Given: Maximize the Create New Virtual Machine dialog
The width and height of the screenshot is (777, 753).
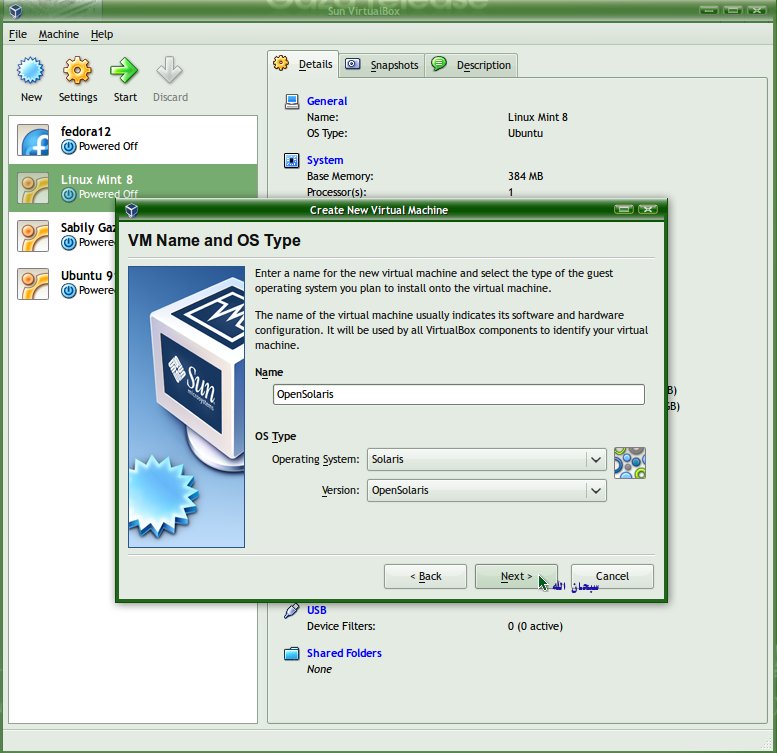Looking at the screenshot, I should pos(624,209).
